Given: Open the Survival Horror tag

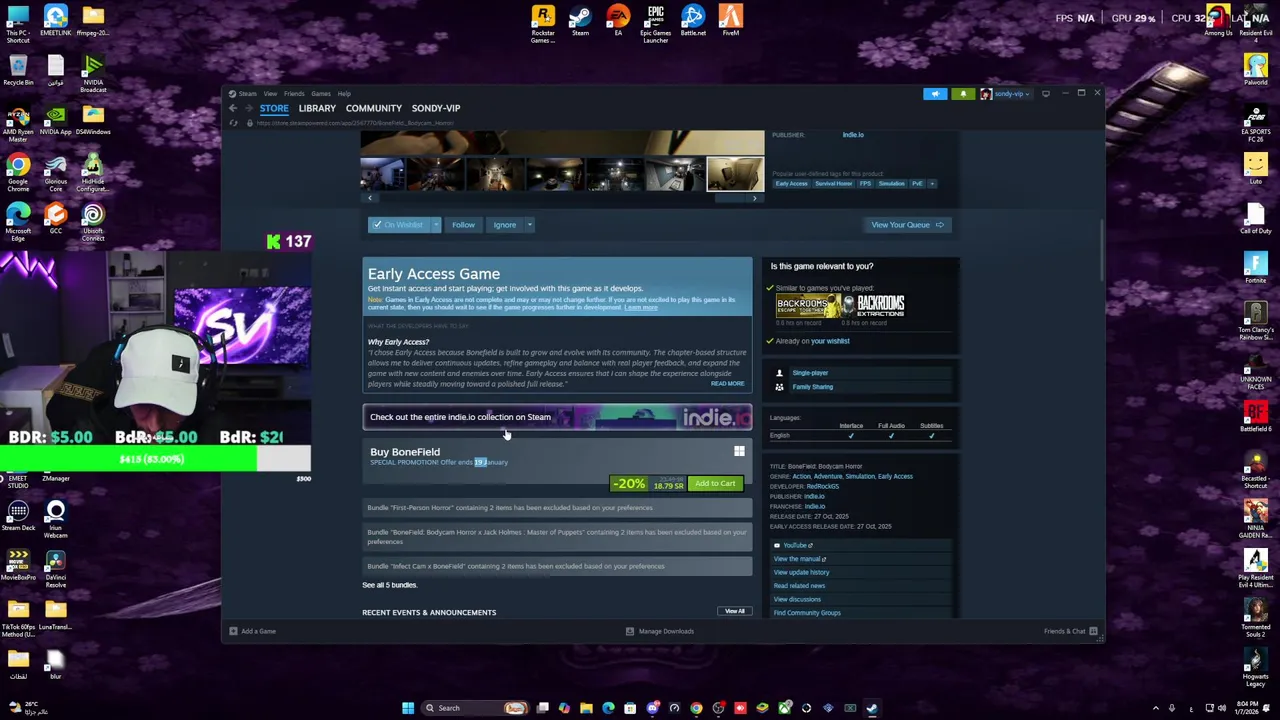Looking at the screenshot, I should pos(834,184).
